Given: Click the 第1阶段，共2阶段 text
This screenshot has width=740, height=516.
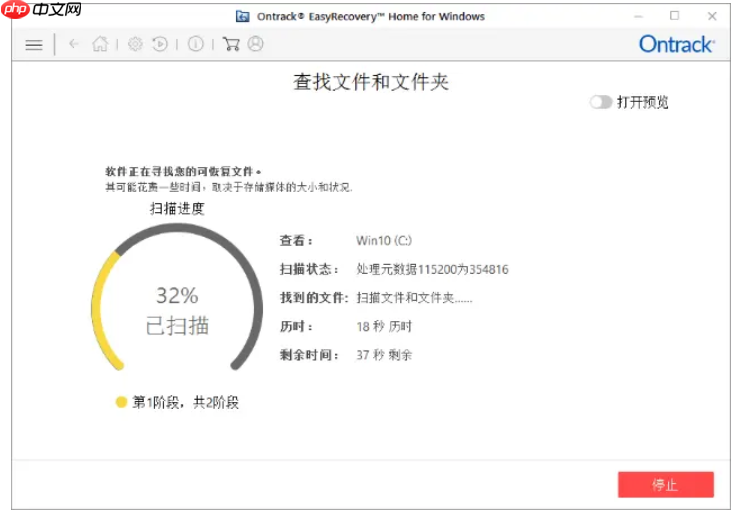Looking at the screenshot, I should tap(185, 402).
